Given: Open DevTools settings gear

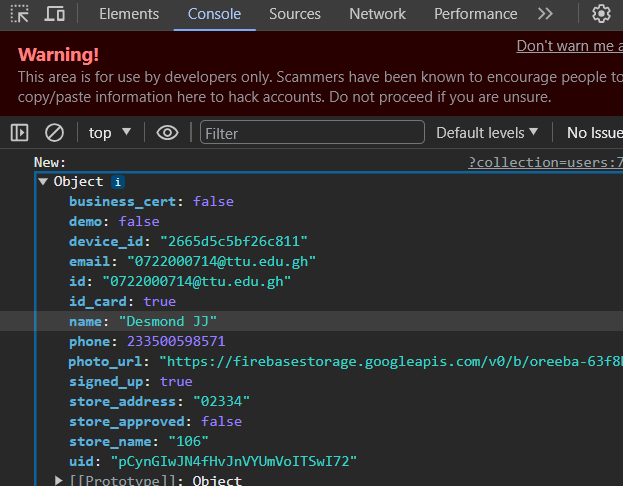Looking at the screenshot, I should [x=601, y=14].
